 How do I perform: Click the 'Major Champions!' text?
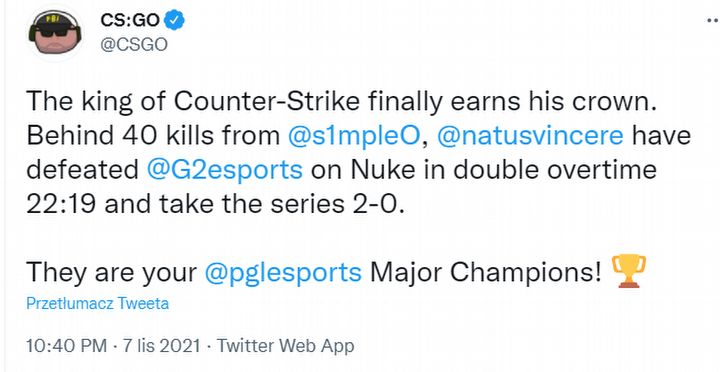click(x=486, y=273)
